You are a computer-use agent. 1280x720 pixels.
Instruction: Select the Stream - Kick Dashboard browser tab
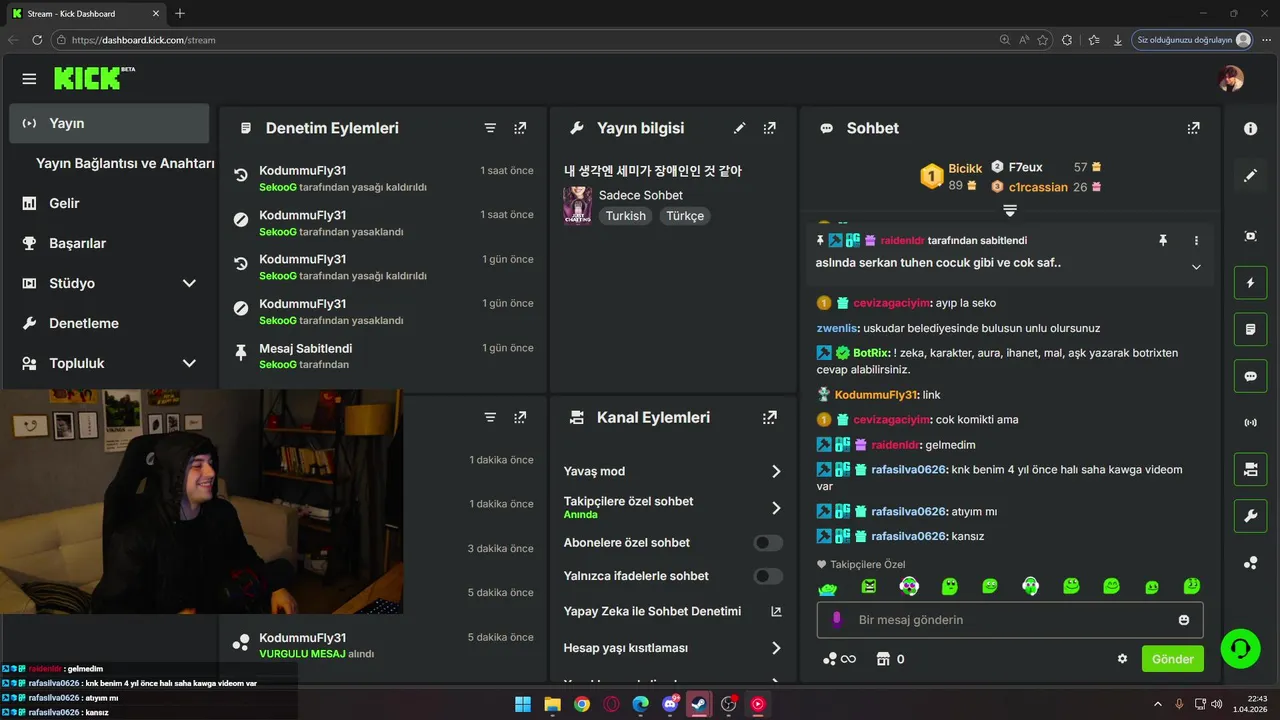point(84,14)
